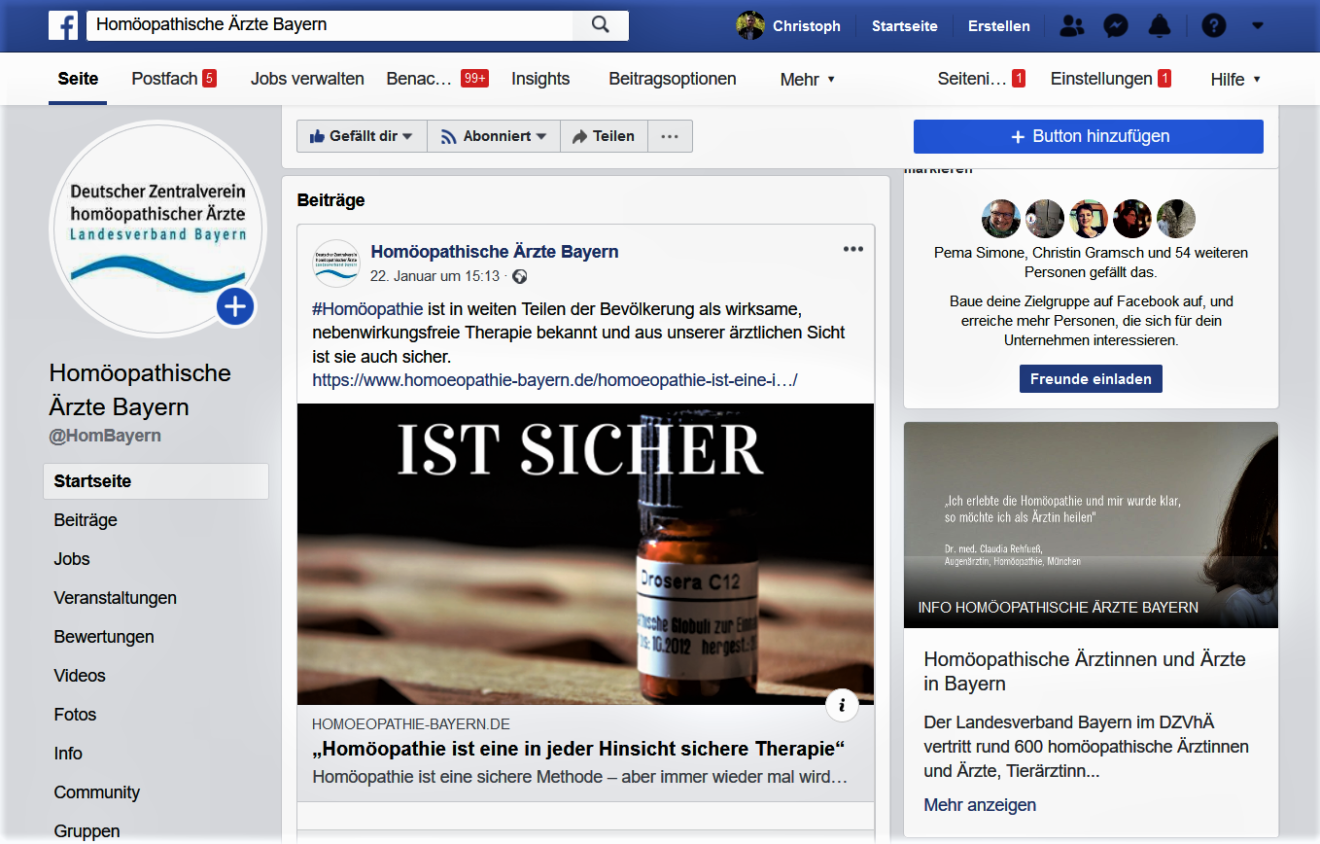Select Gruppen in the left sidebar
Image resolution: width=1320 pixels, height=844 pixels.
pos(87,831)
